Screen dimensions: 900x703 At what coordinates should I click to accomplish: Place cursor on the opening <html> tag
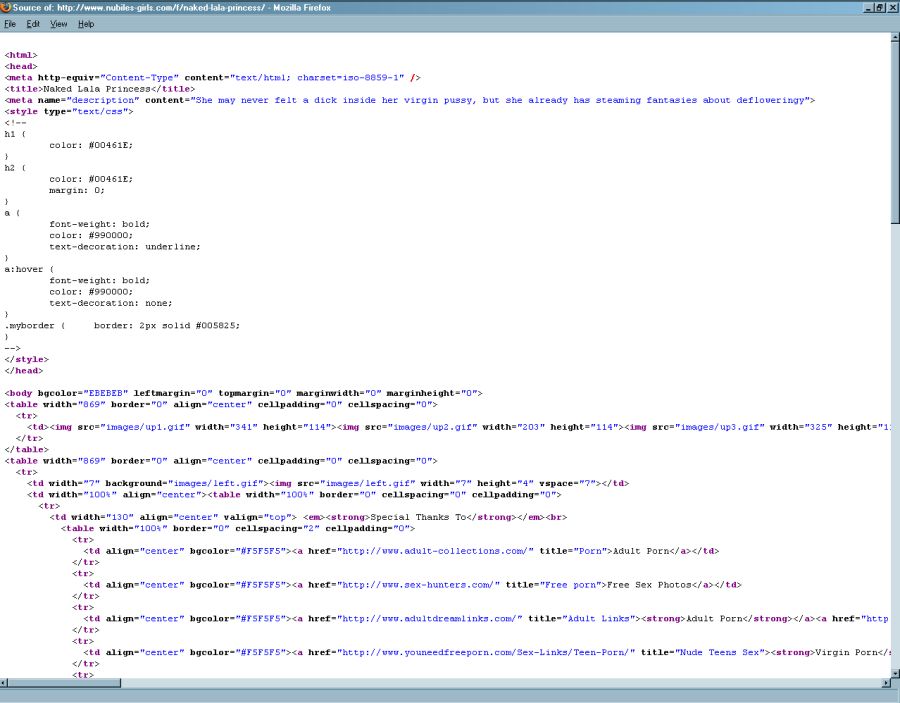tap(21, 55)
